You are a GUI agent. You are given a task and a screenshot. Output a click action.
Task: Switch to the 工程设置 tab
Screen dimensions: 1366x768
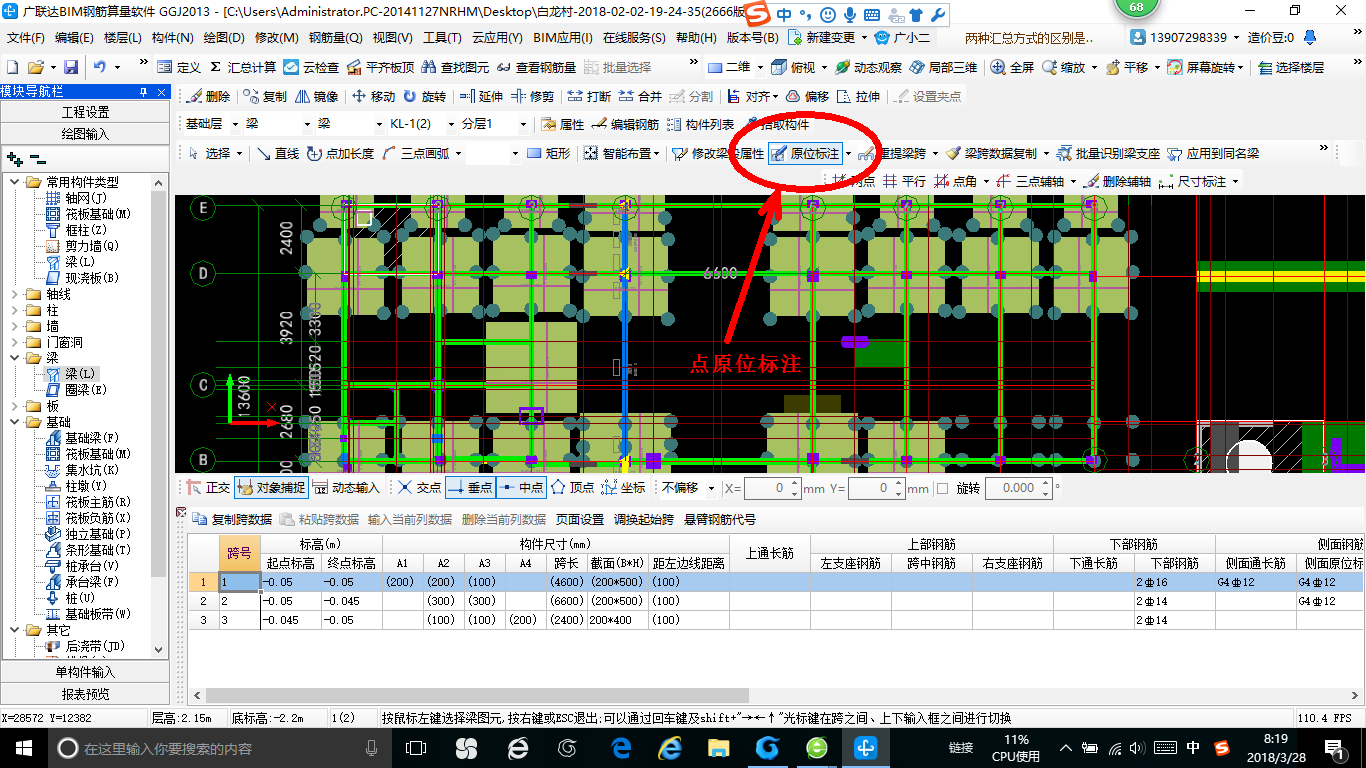click(85, 112)
